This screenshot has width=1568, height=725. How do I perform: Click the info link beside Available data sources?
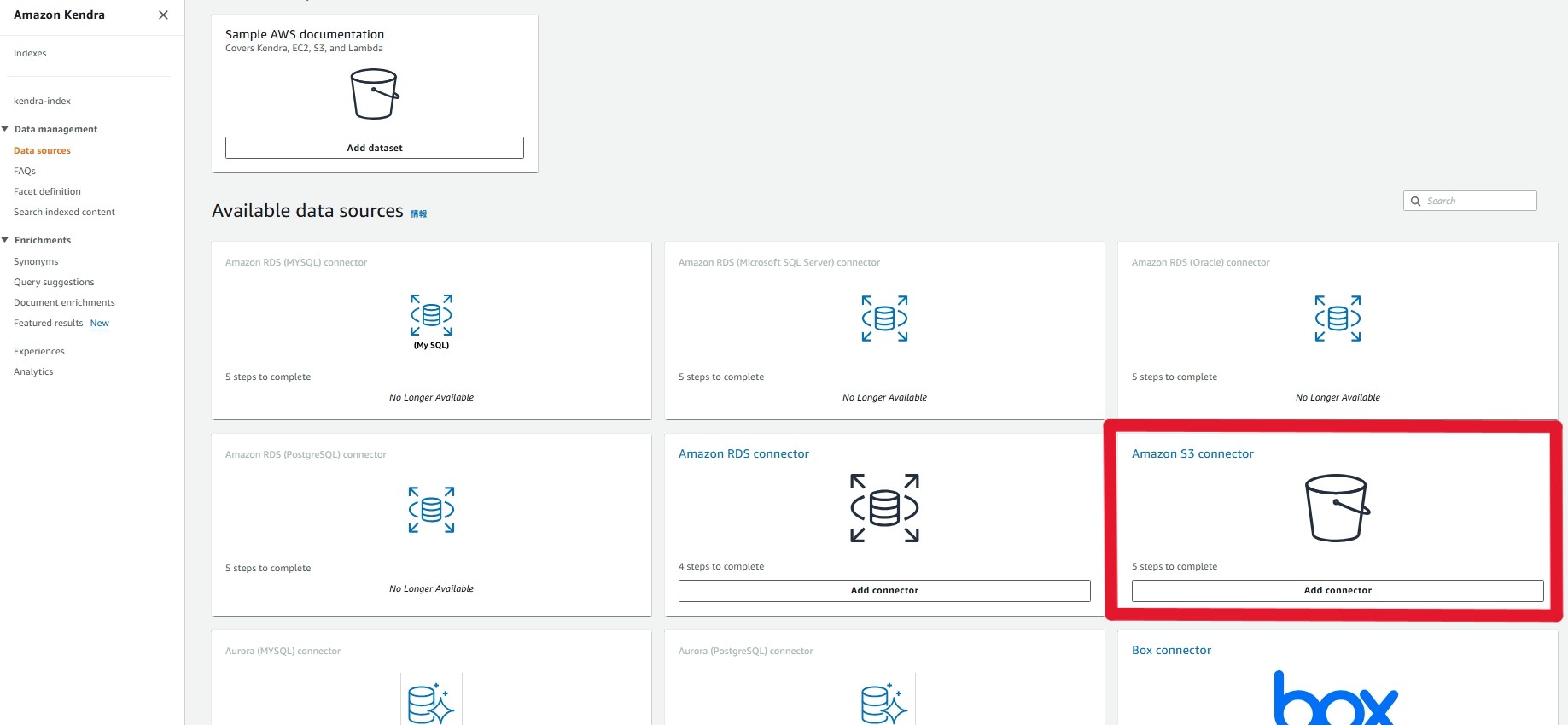[x=418, y=213]
